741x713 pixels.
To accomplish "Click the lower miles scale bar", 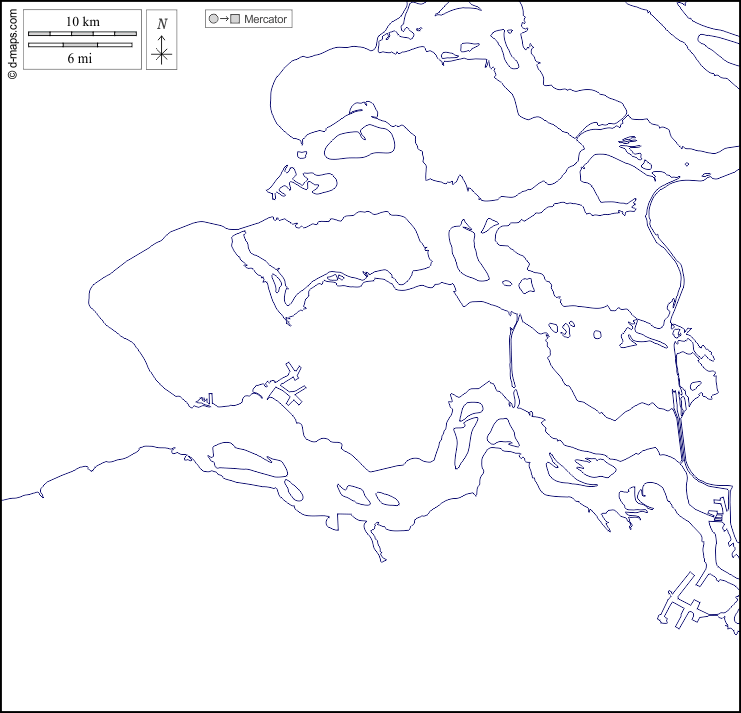I will point(82,45).
